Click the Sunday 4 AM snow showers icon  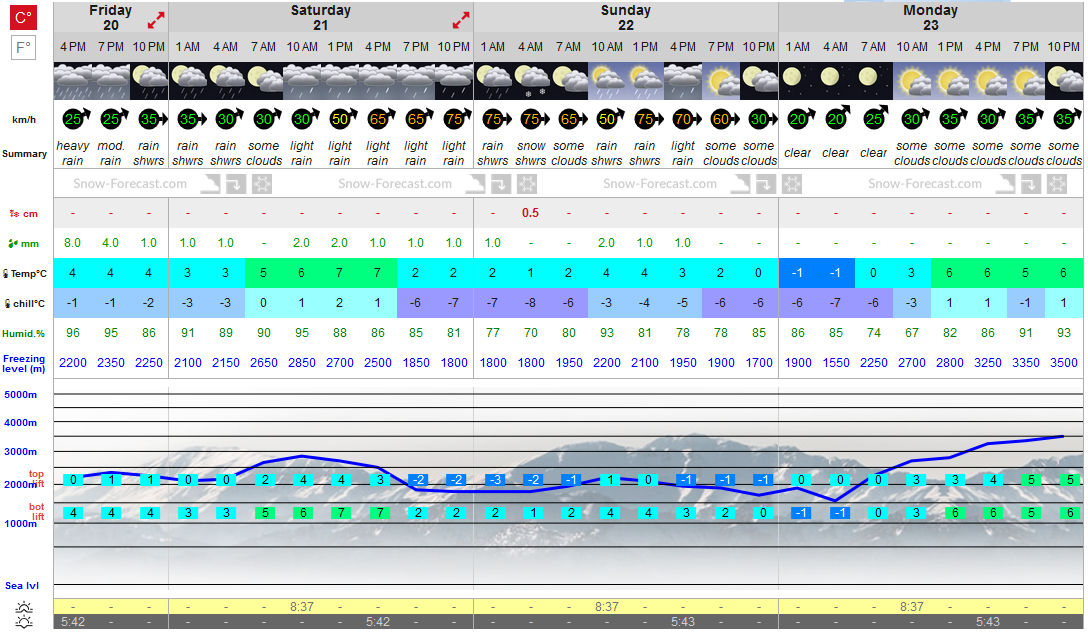531,81
